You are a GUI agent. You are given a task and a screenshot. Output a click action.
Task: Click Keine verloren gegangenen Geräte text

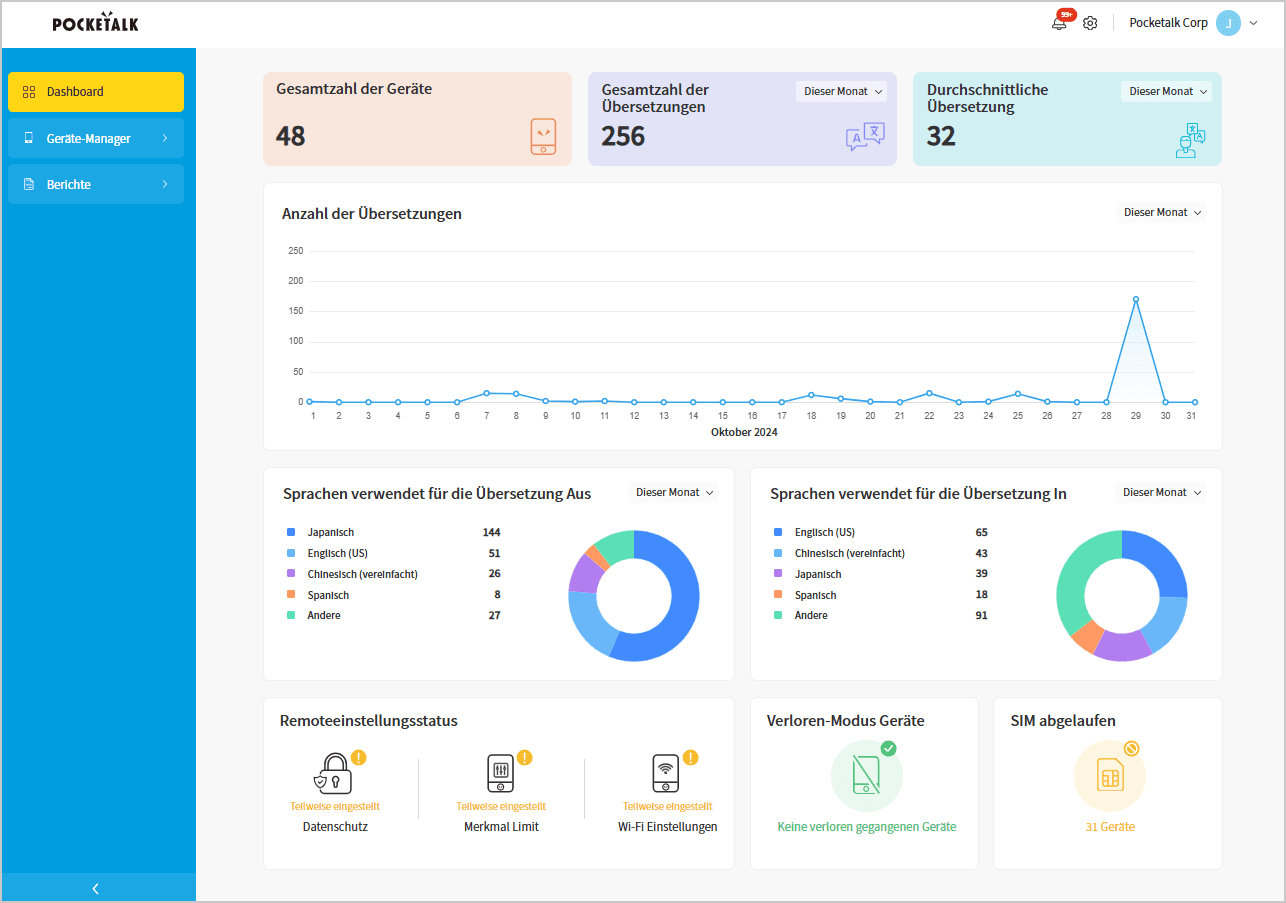pos(867,827)
